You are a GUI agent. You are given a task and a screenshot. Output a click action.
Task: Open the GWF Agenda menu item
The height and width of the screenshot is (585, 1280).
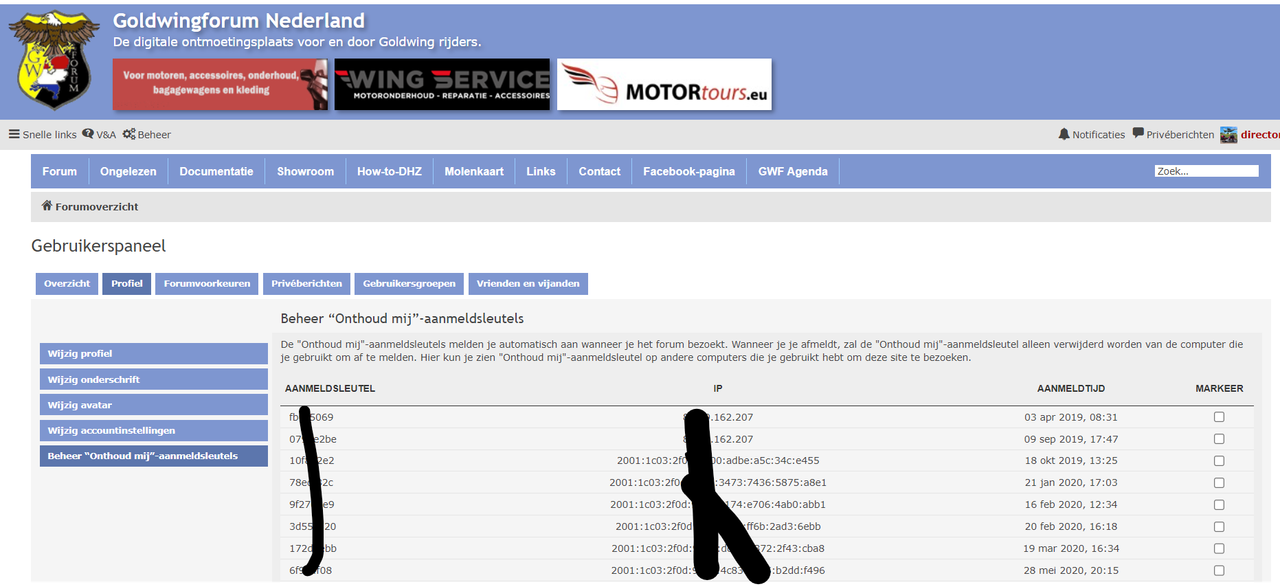(793, 171)
